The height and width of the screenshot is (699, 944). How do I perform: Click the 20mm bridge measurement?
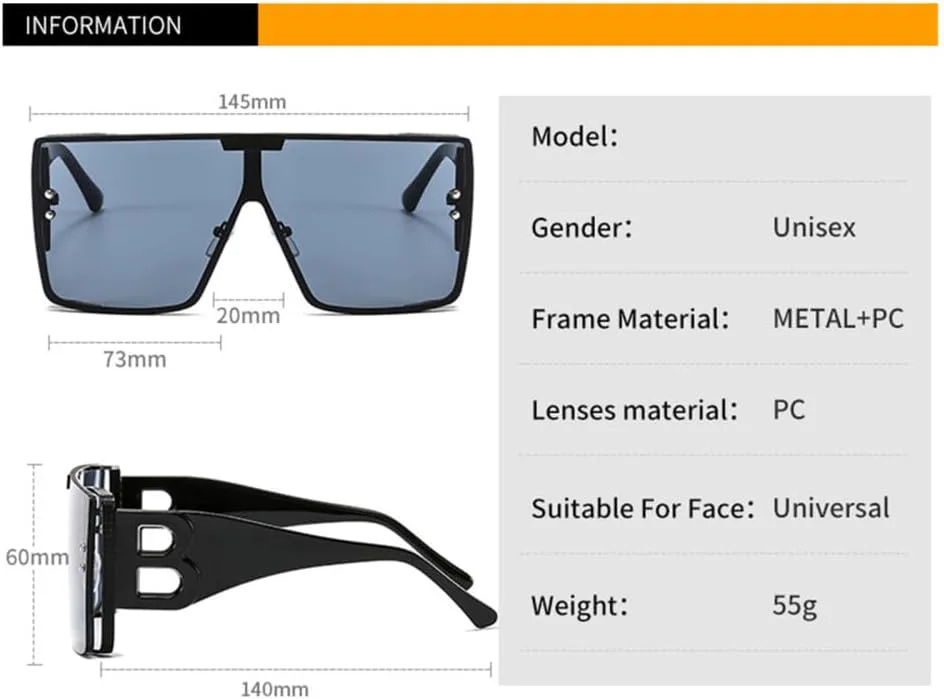click(250, 316)
